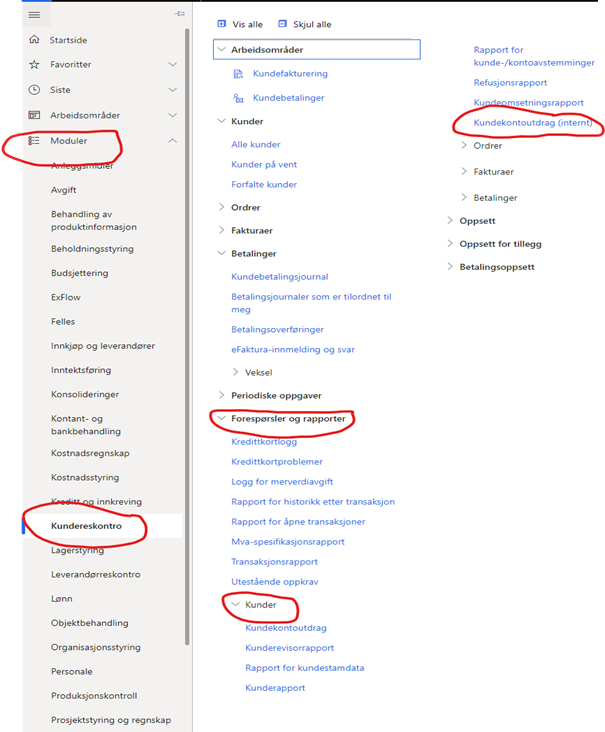Click the Favoritter star icon
605x732 pixels.
[34, 64]
